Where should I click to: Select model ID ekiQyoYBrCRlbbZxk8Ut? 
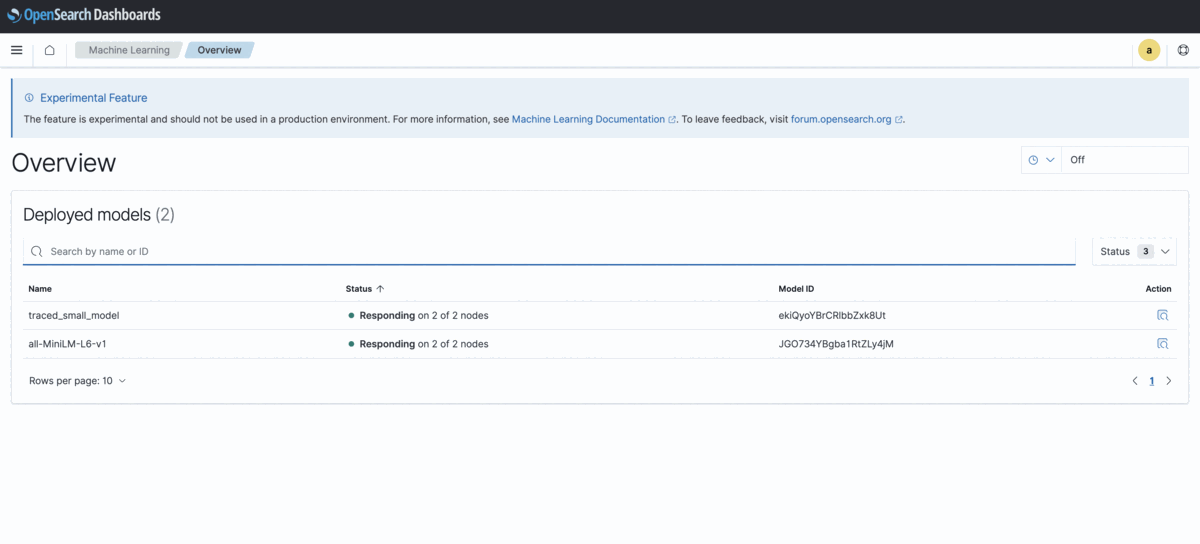(832, 315)
